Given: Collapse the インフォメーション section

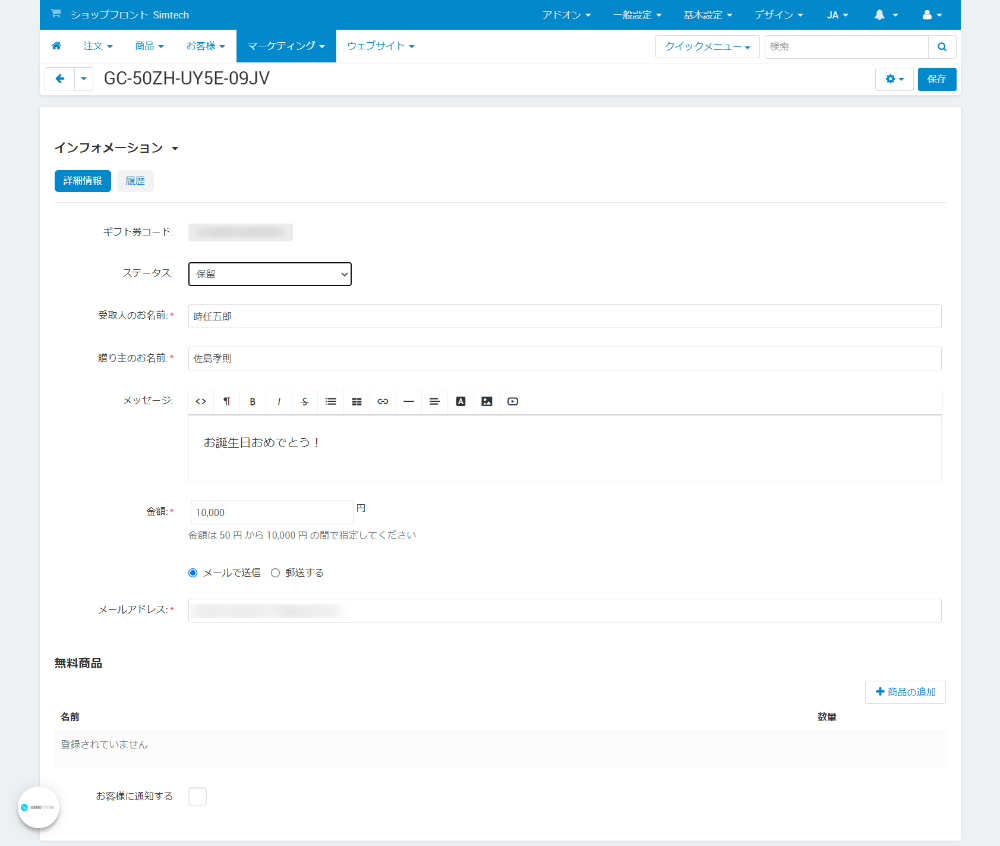Looking at the screenshot, I should tap(117, 148).
